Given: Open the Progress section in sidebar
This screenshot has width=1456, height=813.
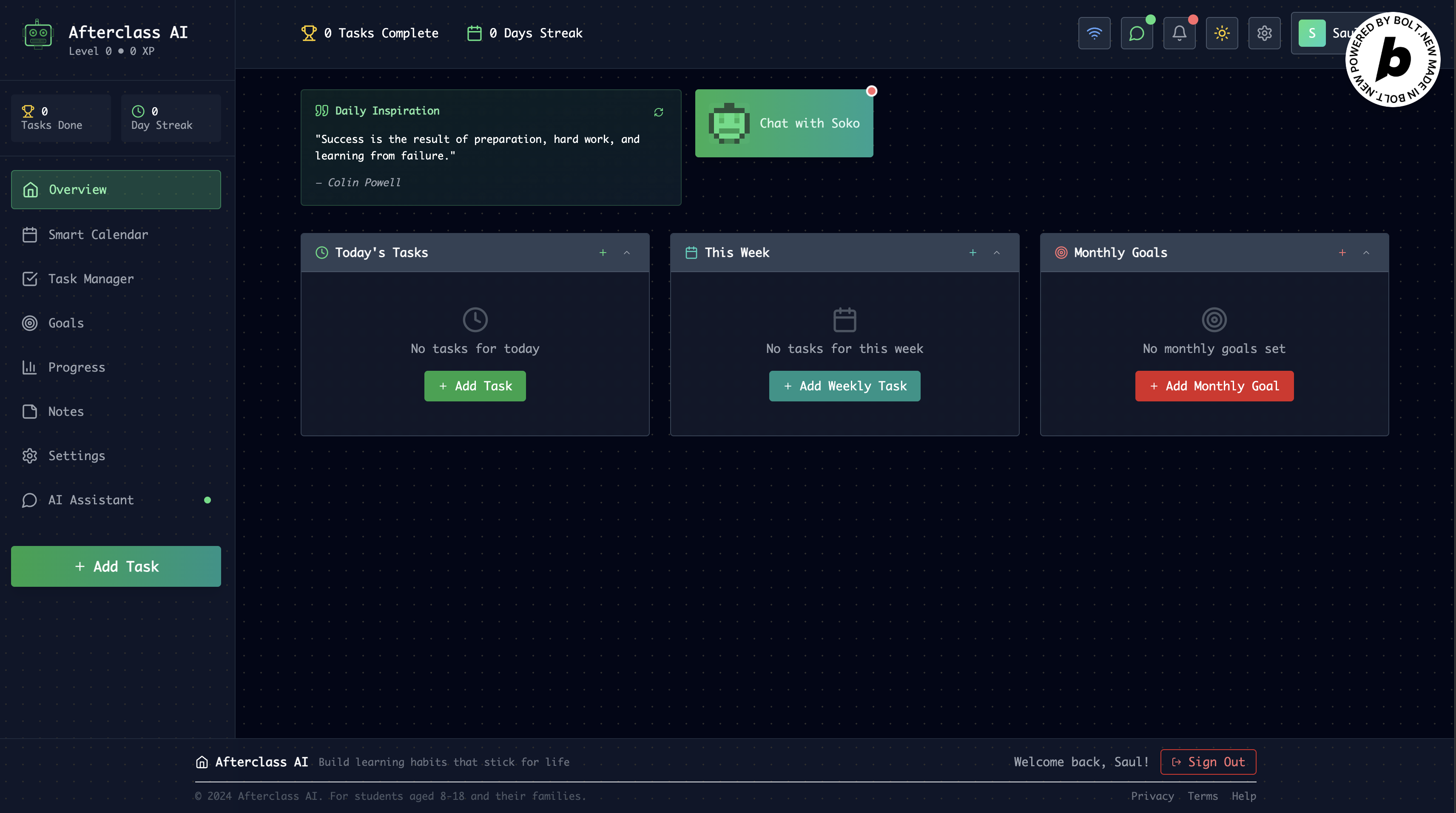Looking at the screenshot, I should [x=76, y=367].
